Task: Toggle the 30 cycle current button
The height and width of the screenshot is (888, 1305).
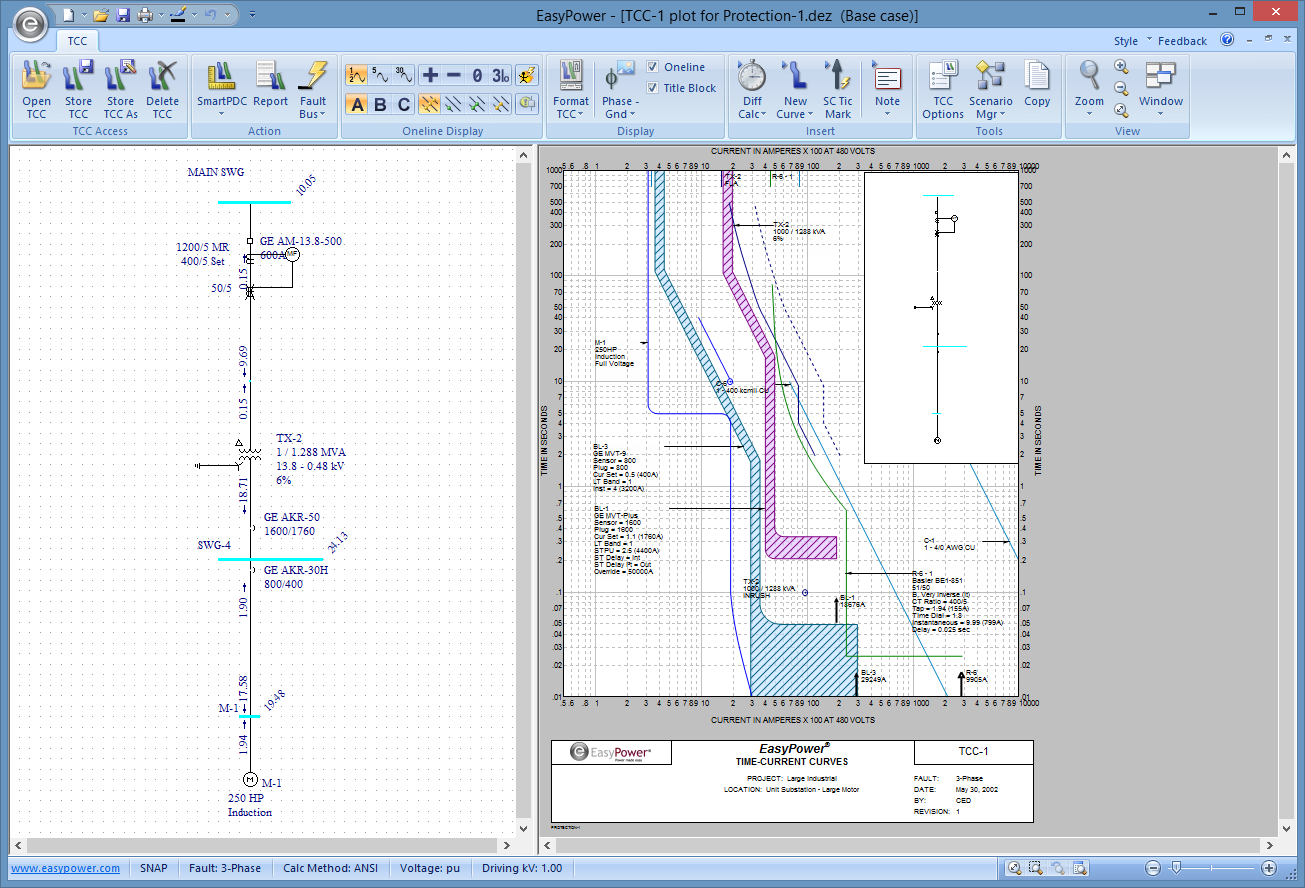Action: pos(403,75)
